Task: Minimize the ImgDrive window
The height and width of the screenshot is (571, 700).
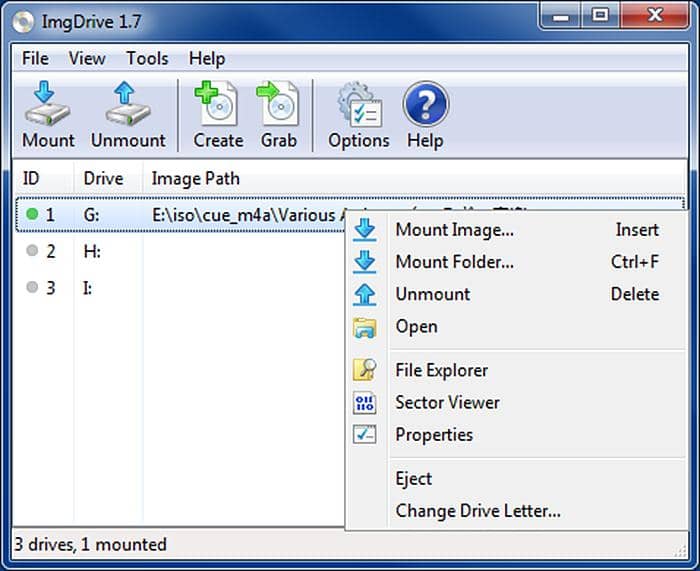Action: [561, 17]
